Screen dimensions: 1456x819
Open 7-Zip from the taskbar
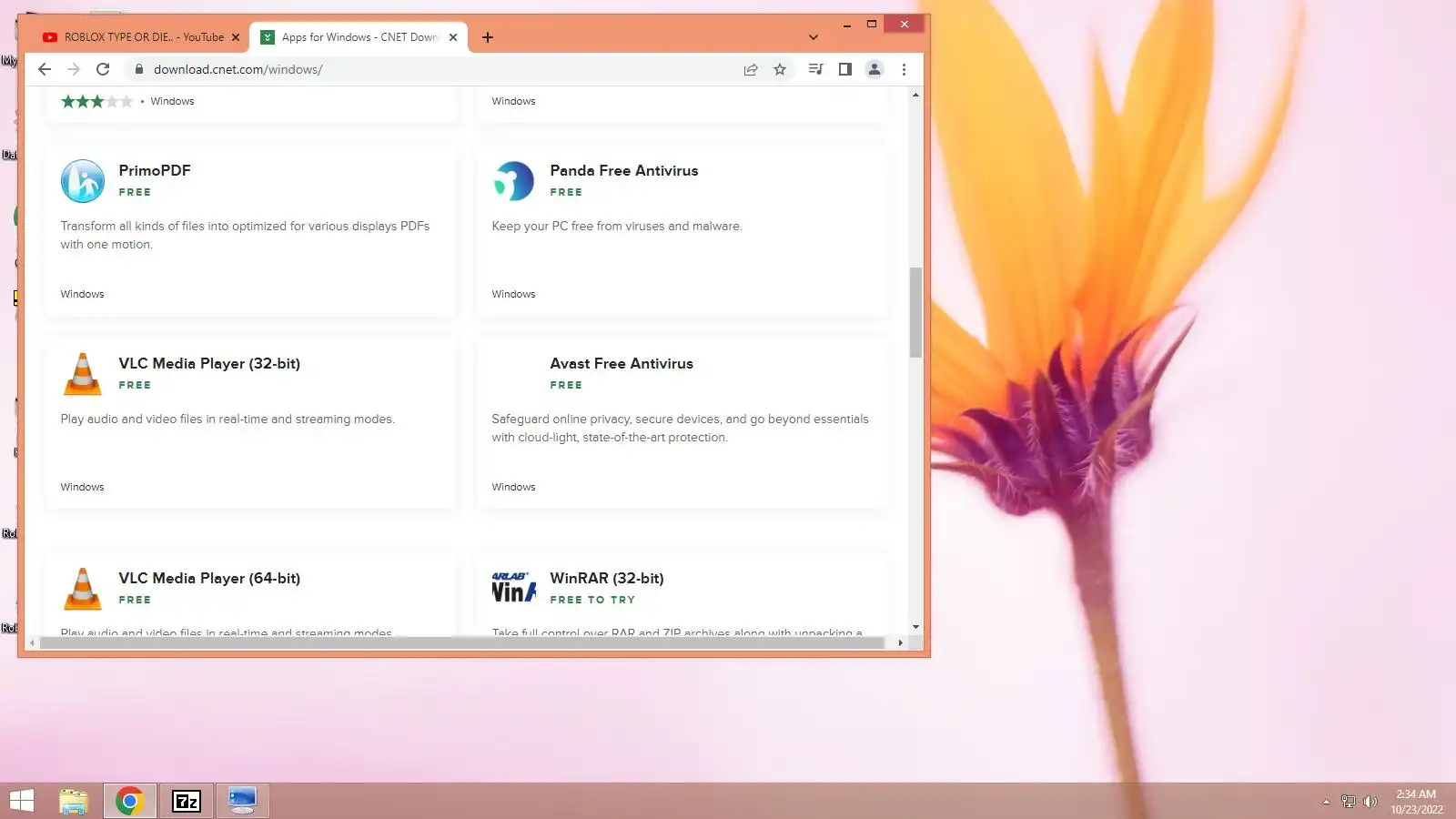pos(187,801)
